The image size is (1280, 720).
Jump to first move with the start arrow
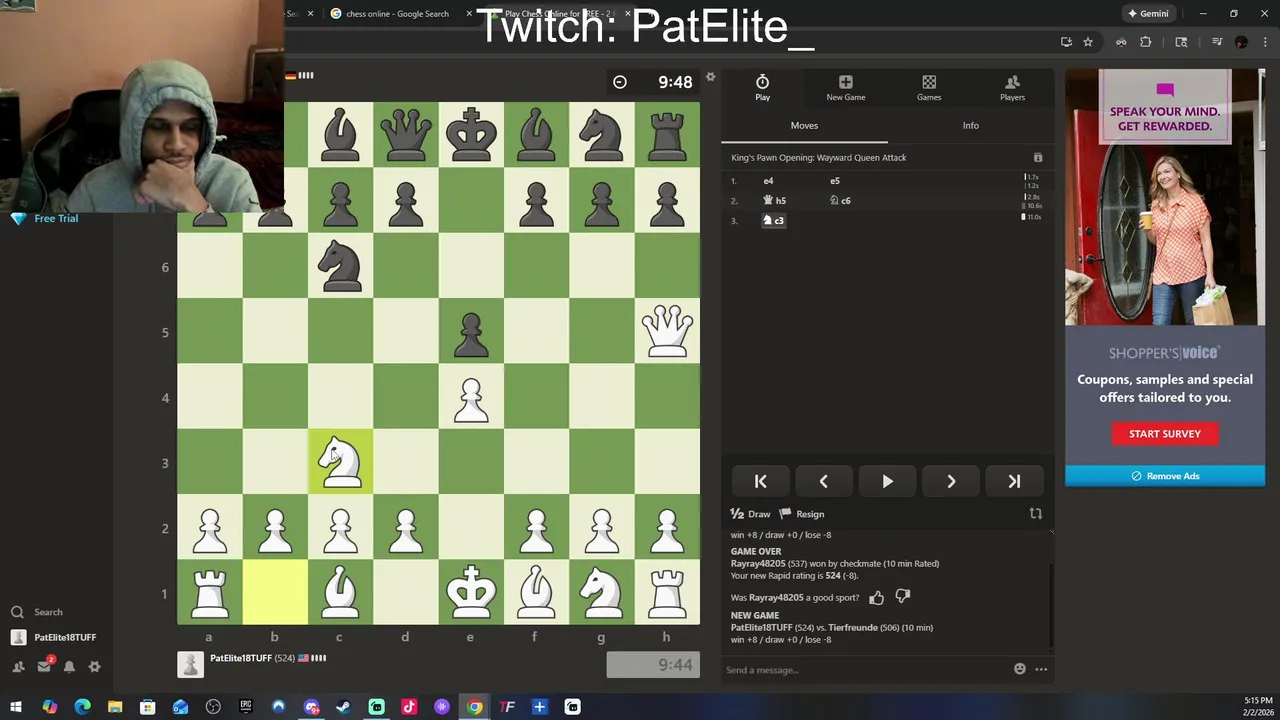pyautogui.click(x=760, y=481)
